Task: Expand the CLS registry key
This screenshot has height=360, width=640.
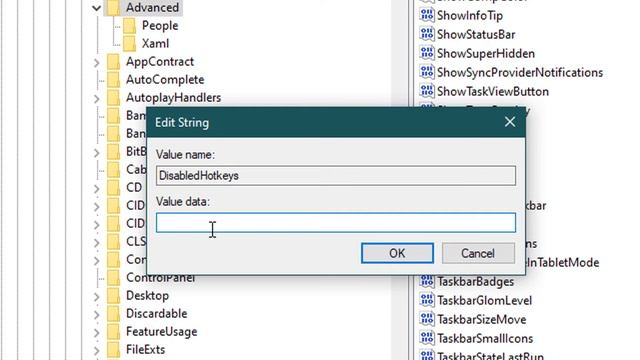Action: 96,242
